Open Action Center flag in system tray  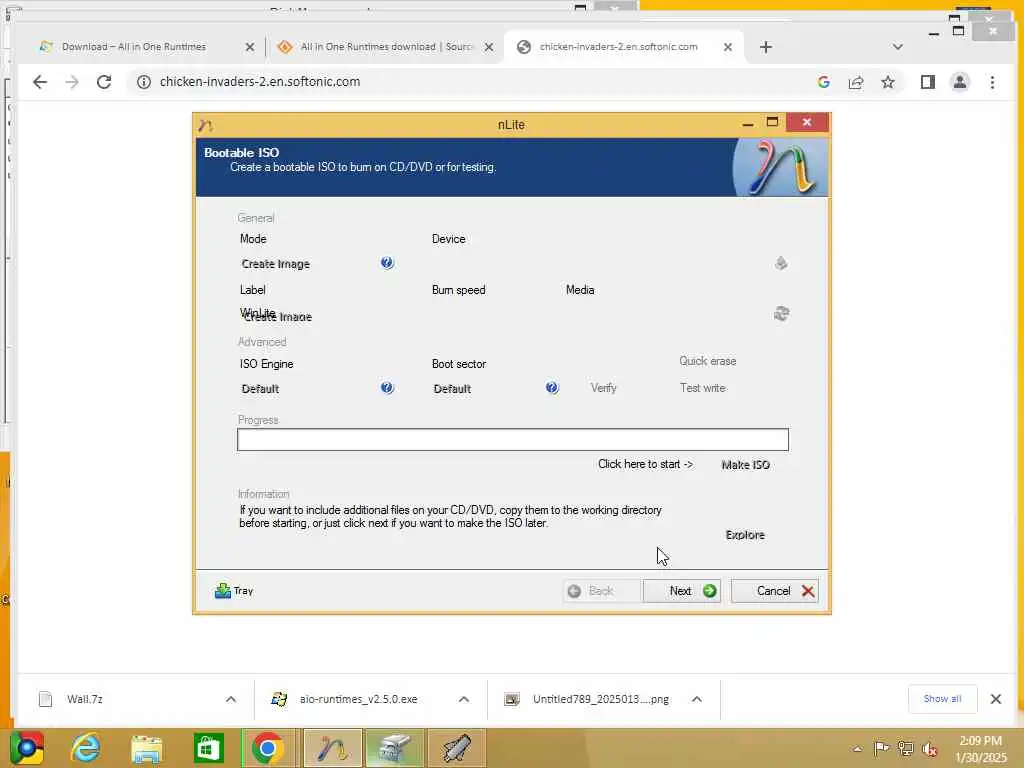881,749
